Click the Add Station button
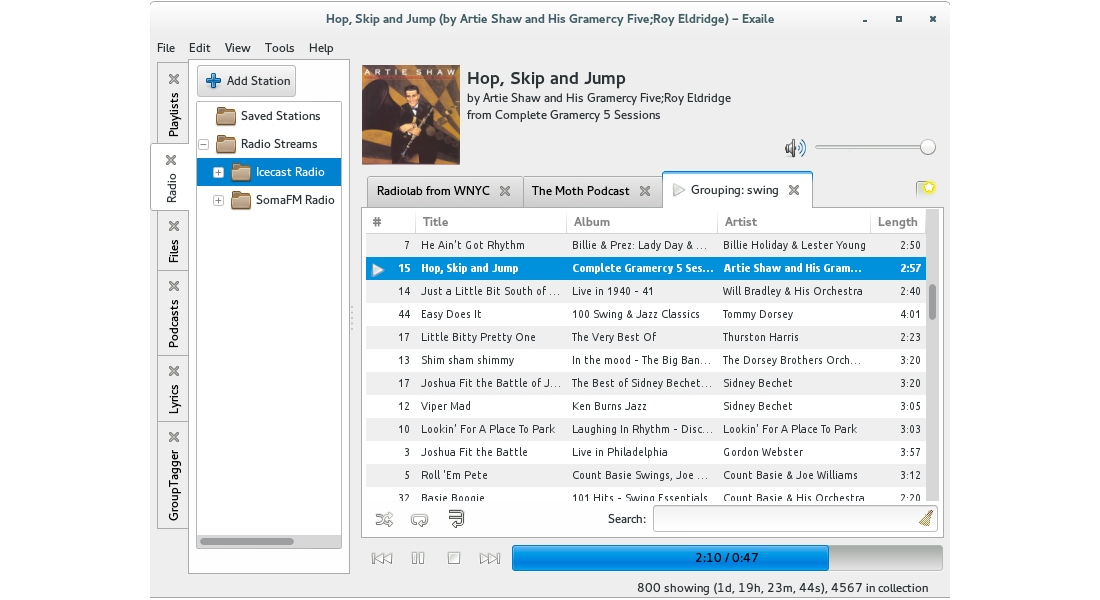 (x=246, y=81)
